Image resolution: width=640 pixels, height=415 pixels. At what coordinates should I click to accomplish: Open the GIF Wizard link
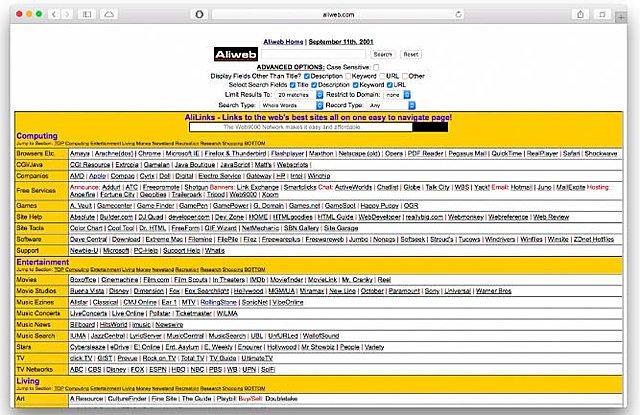(220, 228)
